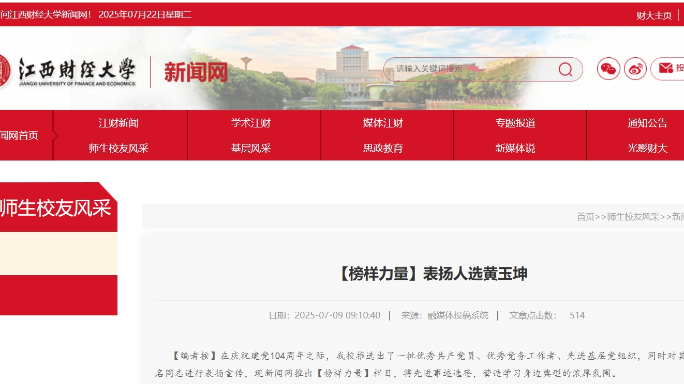The width and height of the screenshot is (684, 384).
Task: Open the 专题报道 menu item
Action: point(515,123)
